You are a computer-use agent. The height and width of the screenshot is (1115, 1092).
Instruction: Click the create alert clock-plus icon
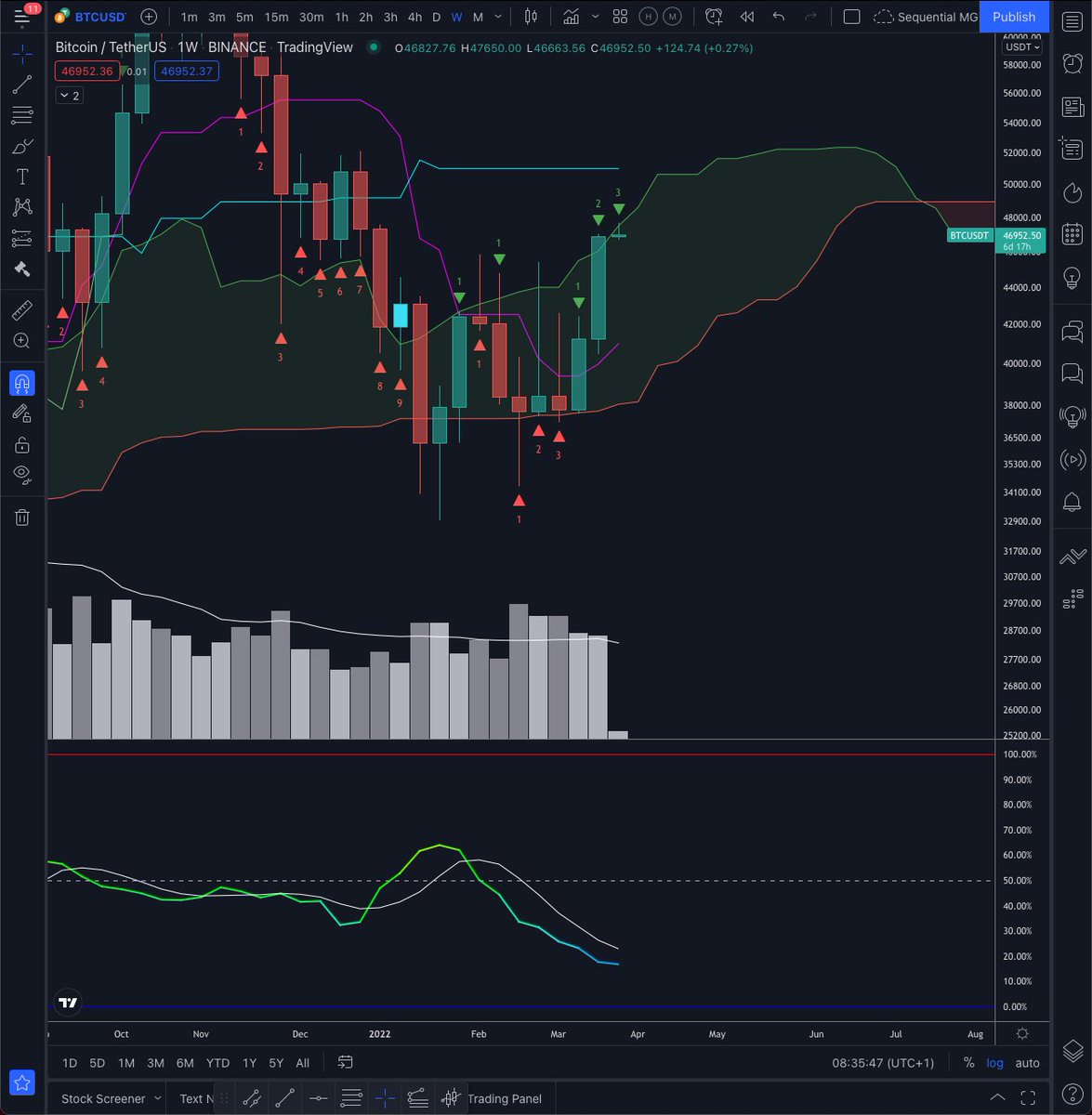point(714,17)
